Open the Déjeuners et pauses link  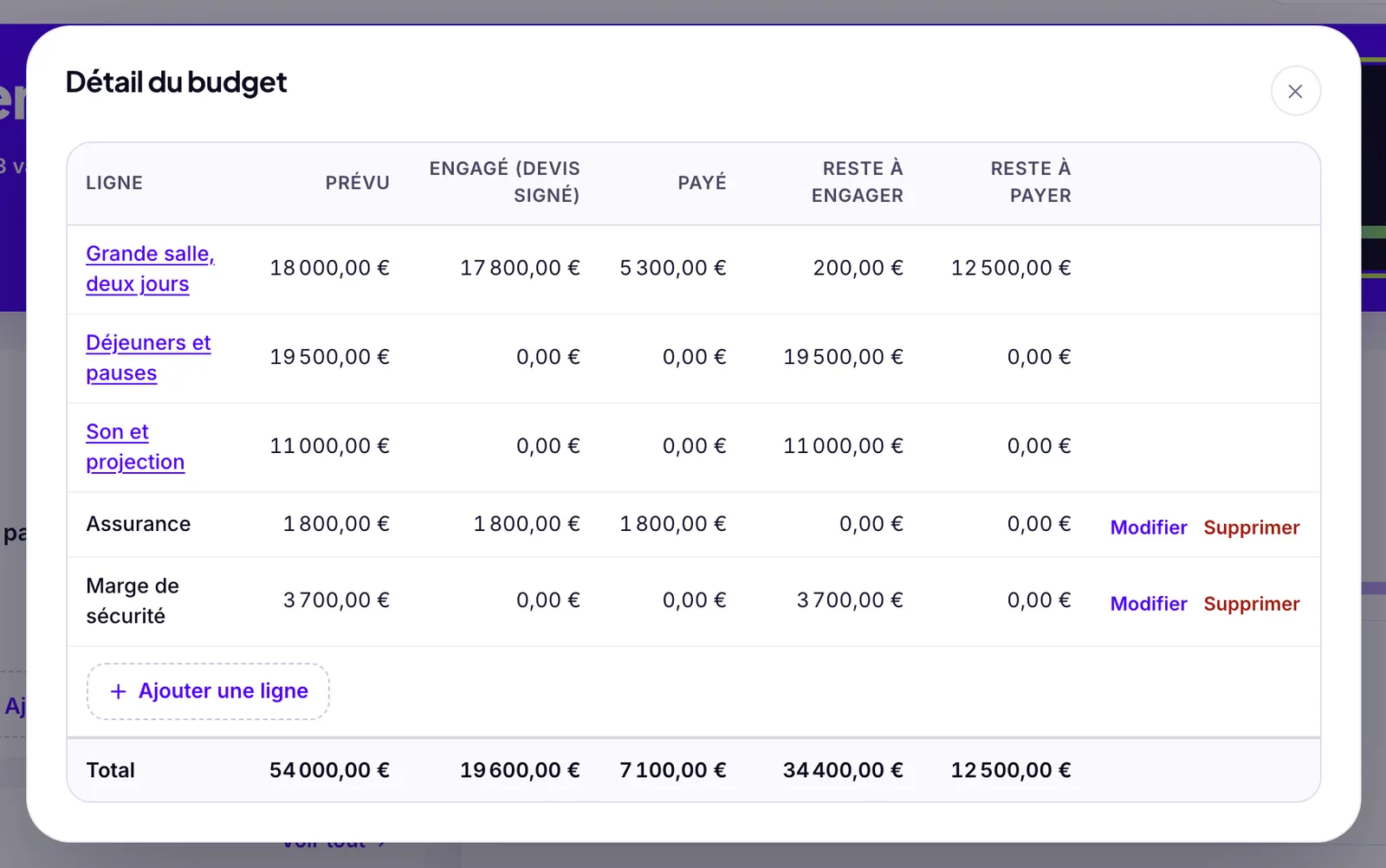[x=148, y=358]
